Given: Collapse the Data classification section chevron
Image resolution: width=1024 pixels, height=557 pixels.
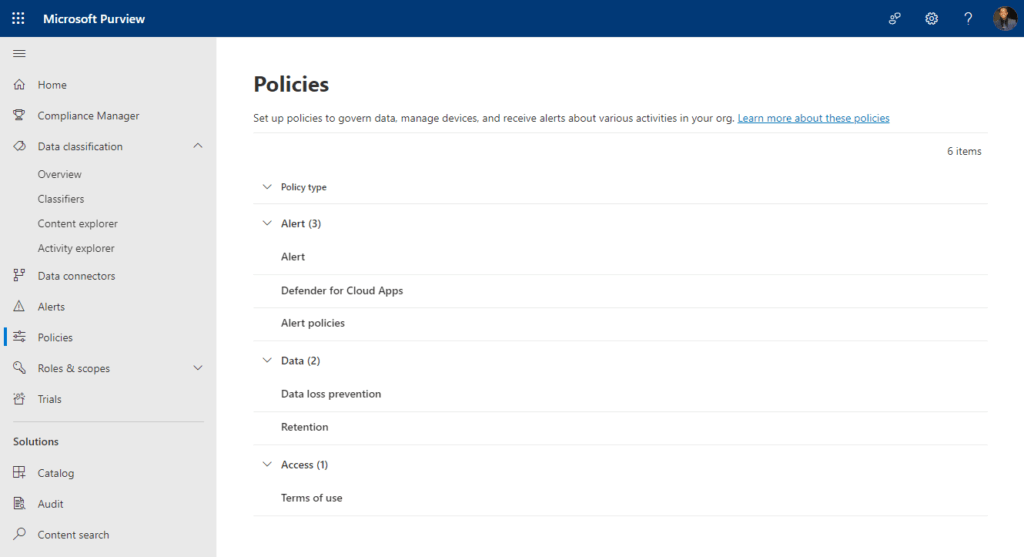Looking at the screenshot, I should click(x=198, y=146).
